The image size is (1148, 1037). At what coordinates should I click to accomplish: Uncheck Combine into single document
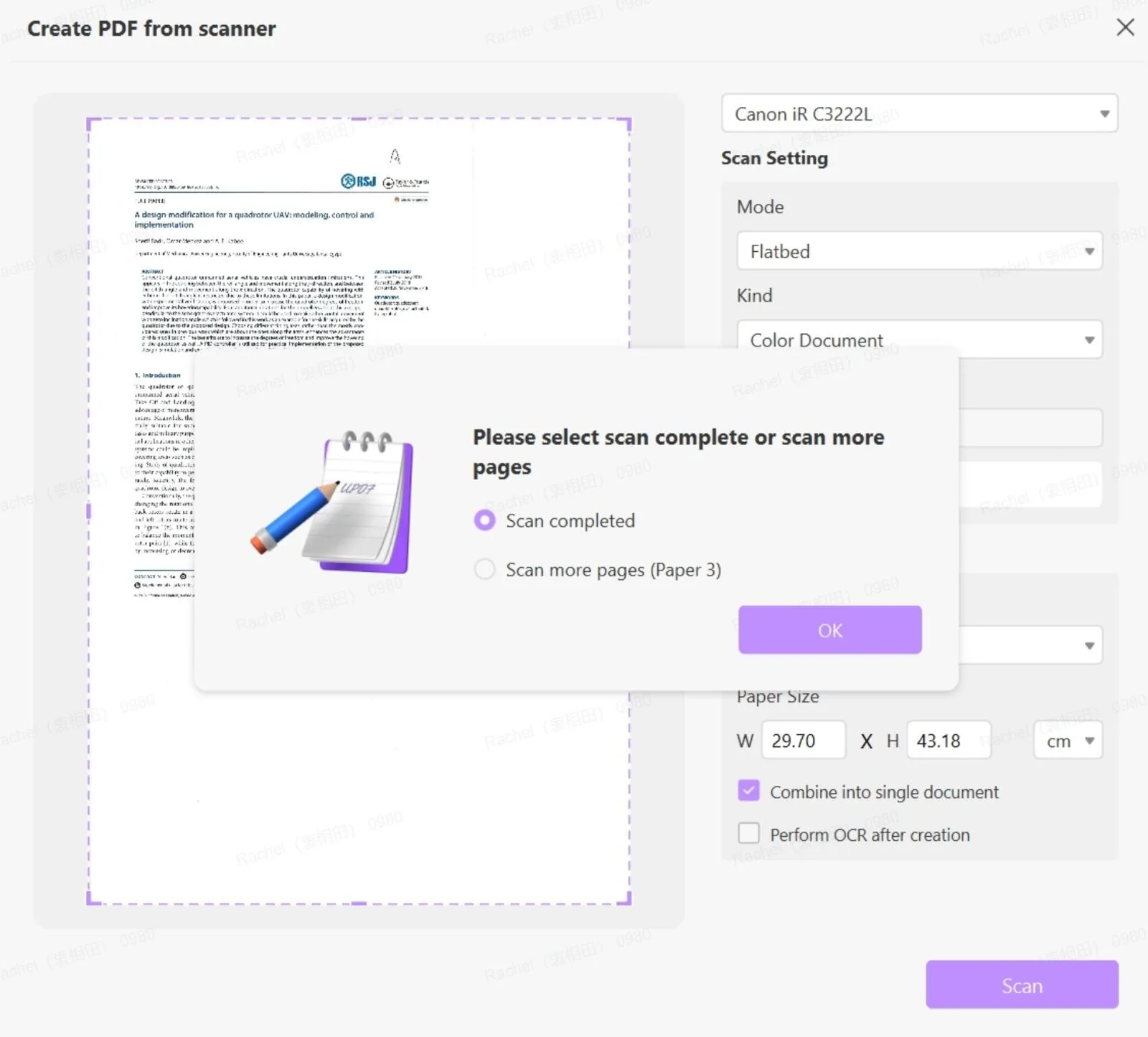click(x=748, y=790)
